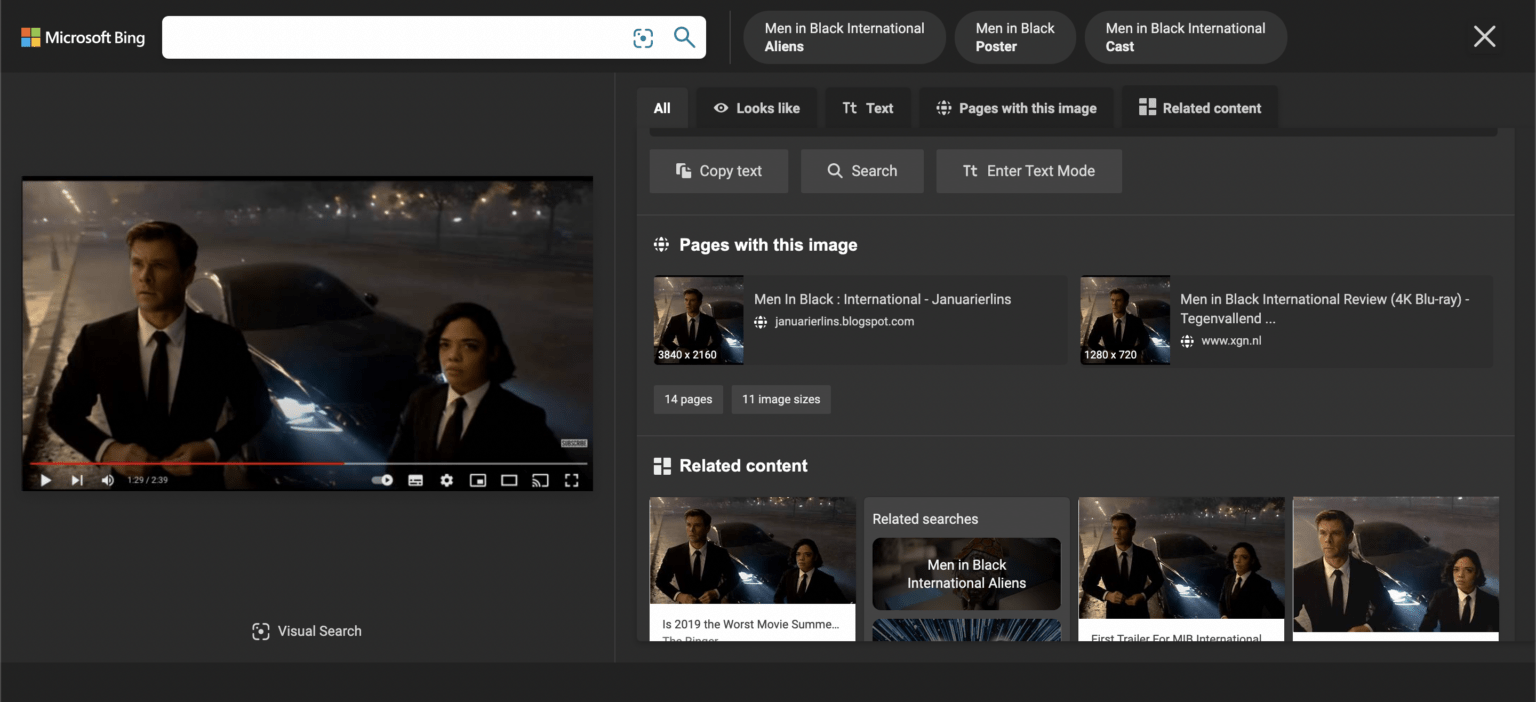Switch to the Text tab
Screen dimensions: 1536x702
[x=867, y=108]
